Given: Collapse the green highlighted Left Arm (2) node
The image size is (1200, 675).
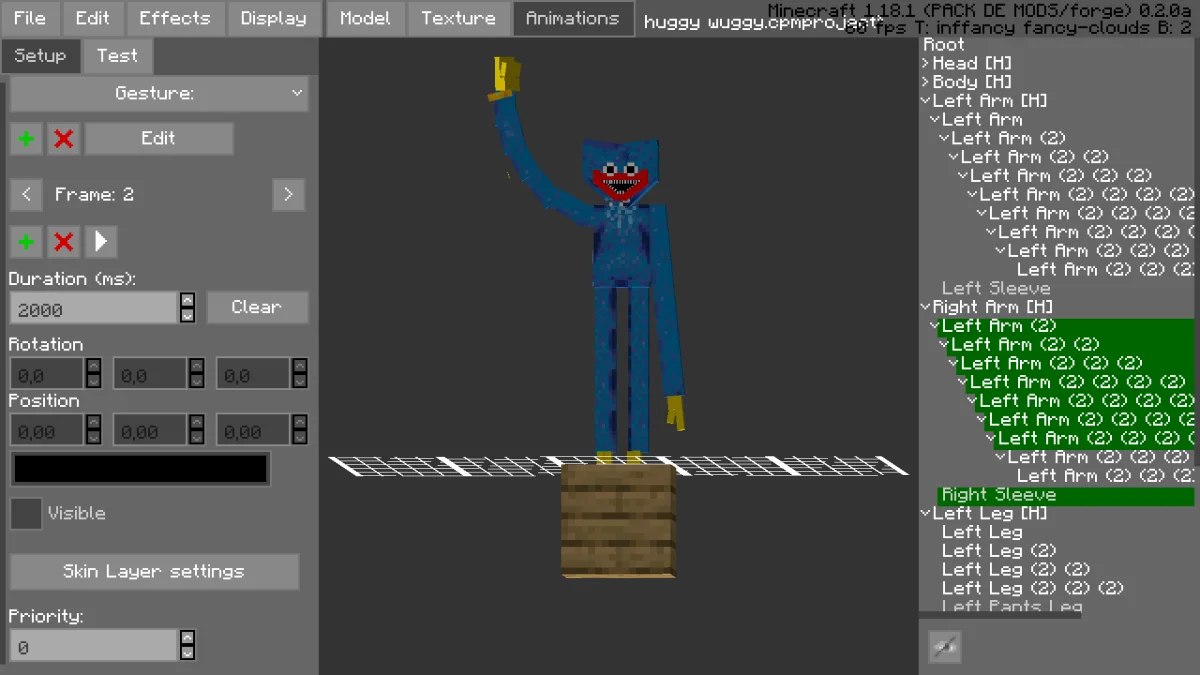Looking at the screenshot, I should (x=935, y=326).
